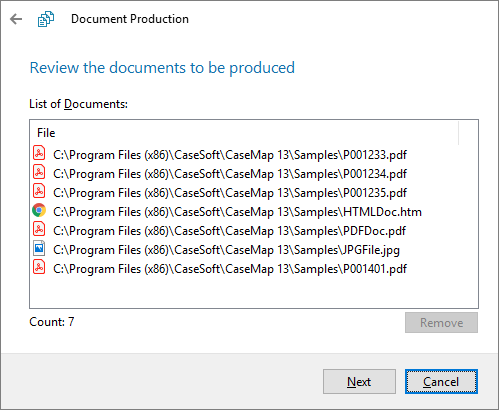The height and width of the screenshot is (410, 499).
Task: Select the JPGFile.jpg file path entry
Action: [226, 250]
